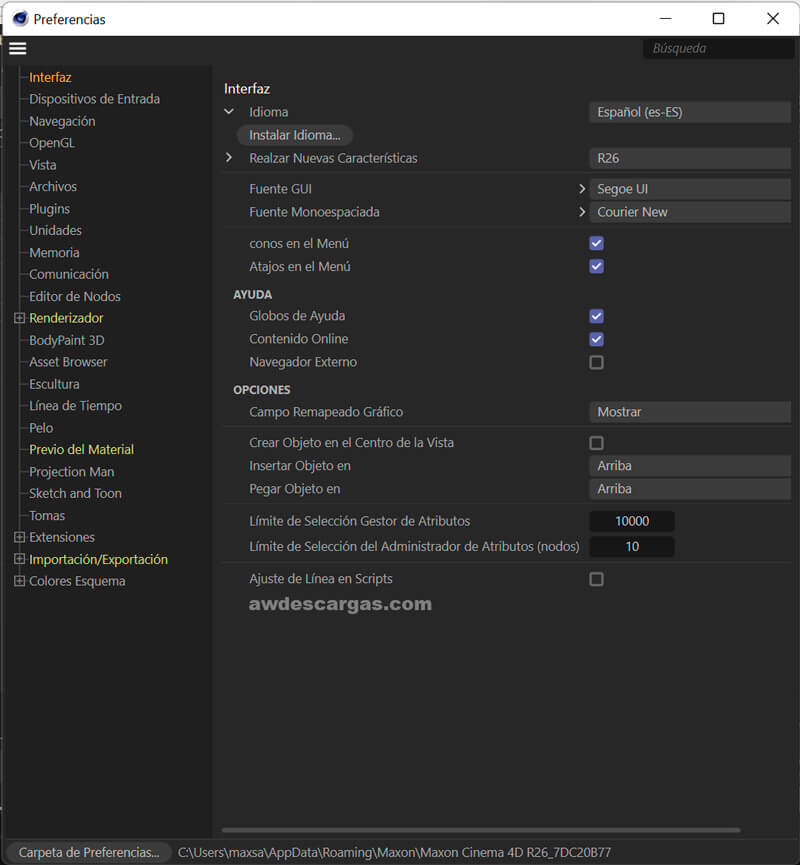Expand Importación/Exportación tree node
This screenshot has width=800, height=865.
tap(19, 559)
